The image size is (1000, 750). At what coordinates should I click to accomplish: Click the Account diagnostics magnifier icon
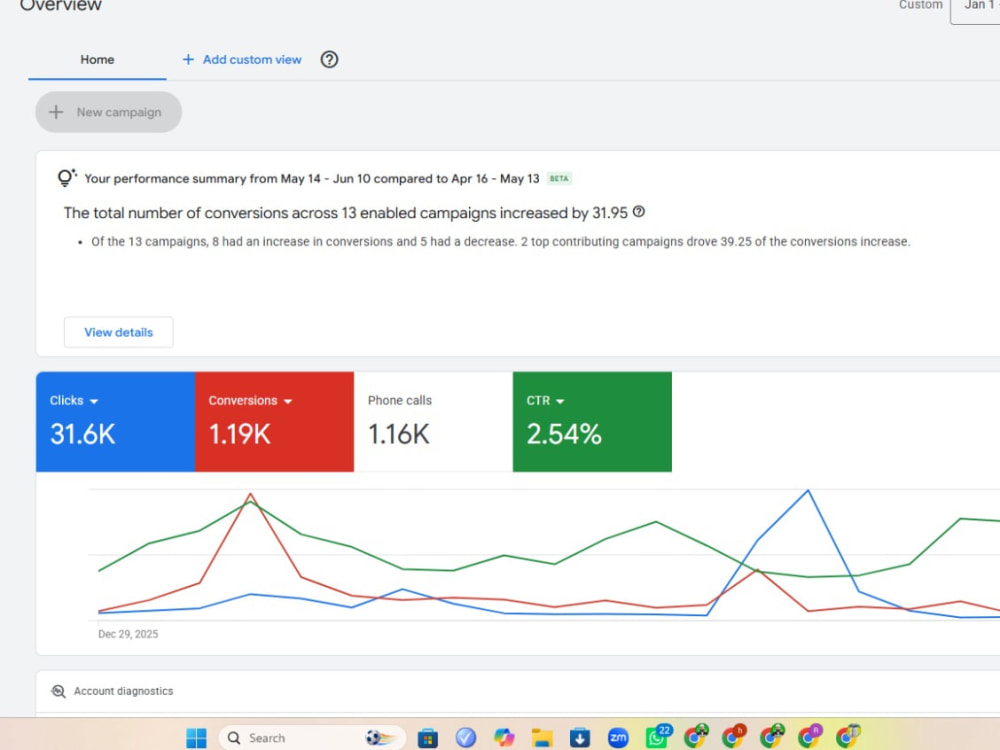click(x=59, y=691)
